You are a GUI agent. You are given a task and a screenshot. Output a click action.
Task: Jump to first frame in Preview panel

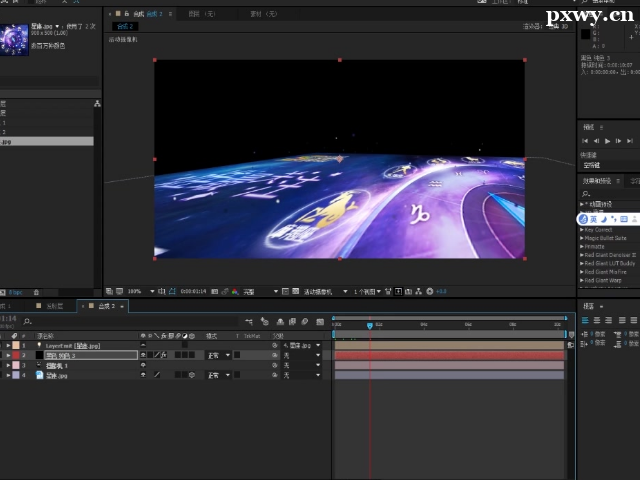point(585,141)
